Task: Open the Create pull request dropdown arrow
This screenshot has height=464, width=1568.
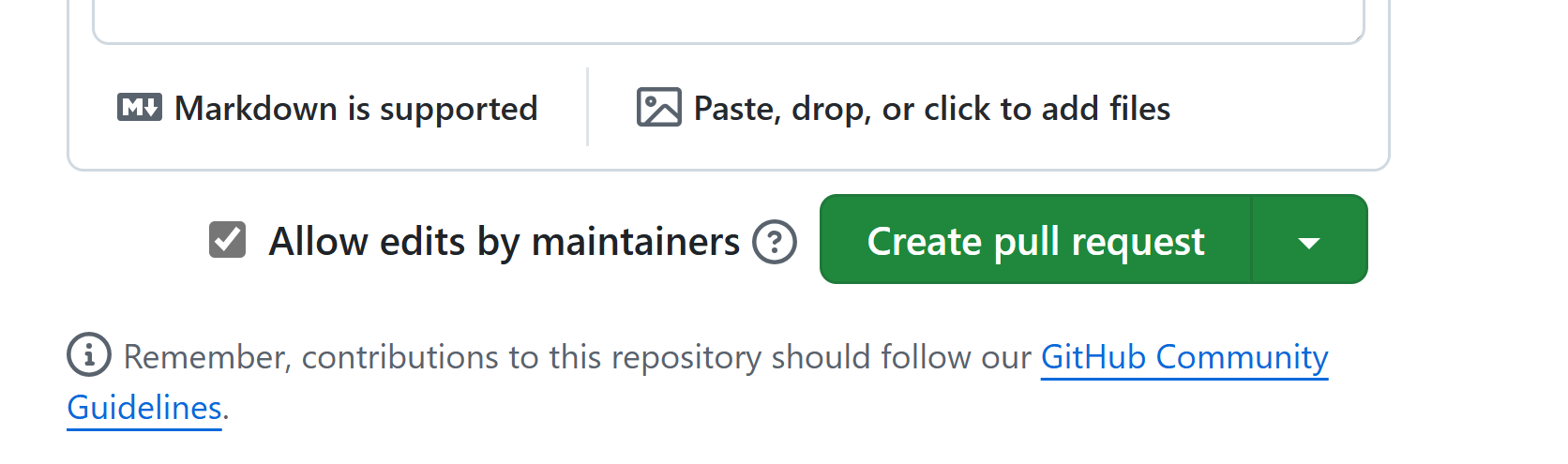Action: [1309, 241]
